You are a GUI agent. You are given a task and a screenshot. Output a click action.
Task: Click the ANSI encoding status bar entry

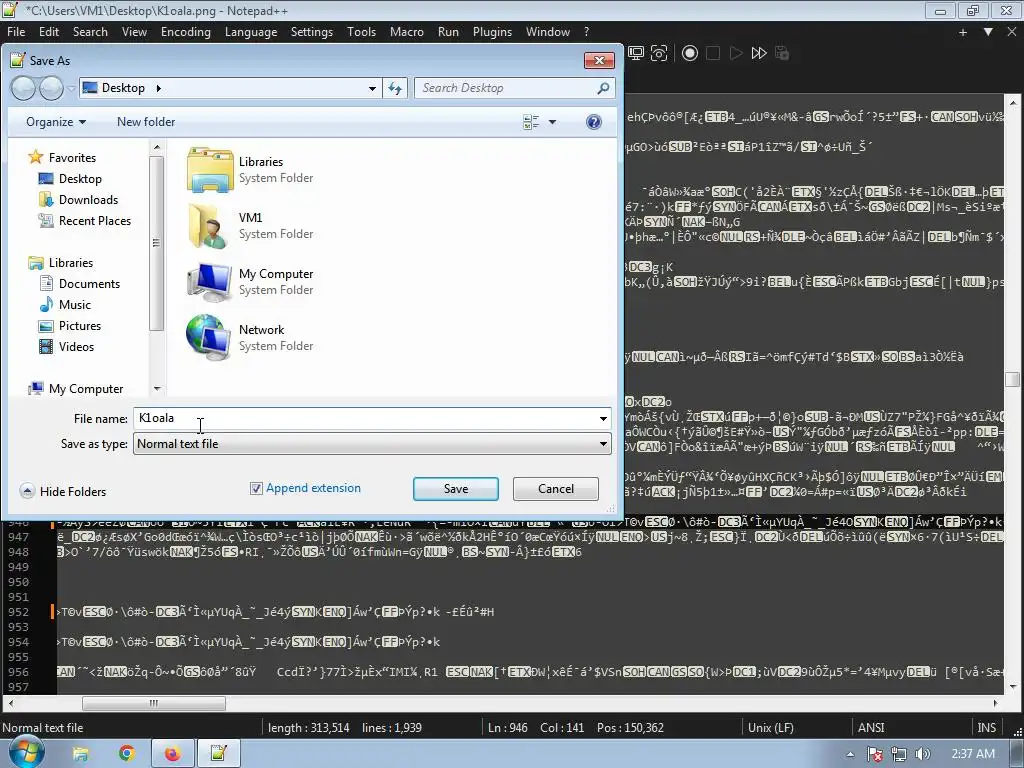click(x=871, y=728)
